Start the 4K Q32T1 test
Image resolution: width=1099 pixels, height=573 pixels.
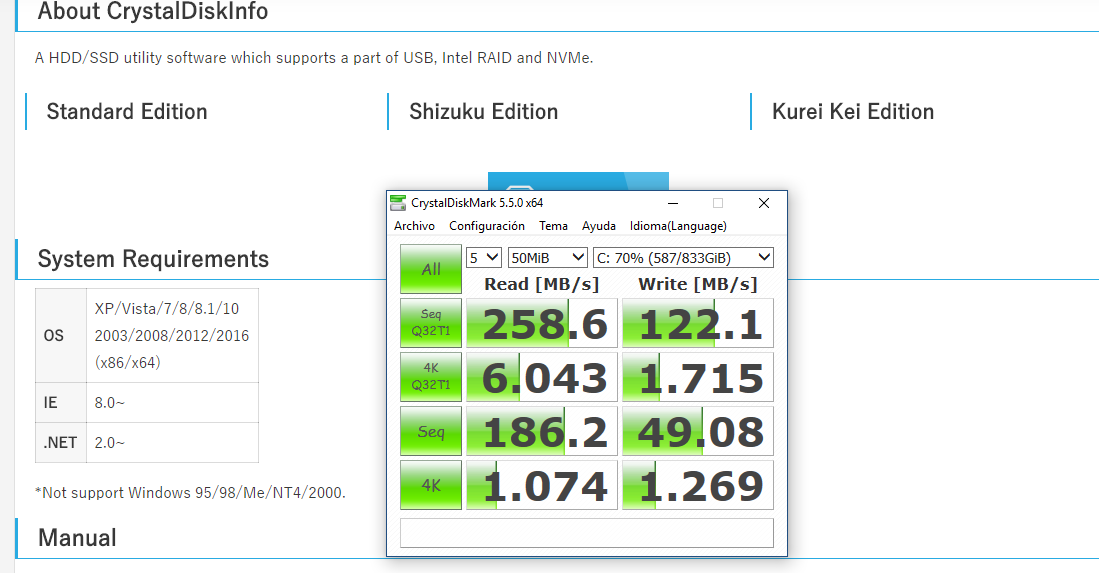point(431,377)
